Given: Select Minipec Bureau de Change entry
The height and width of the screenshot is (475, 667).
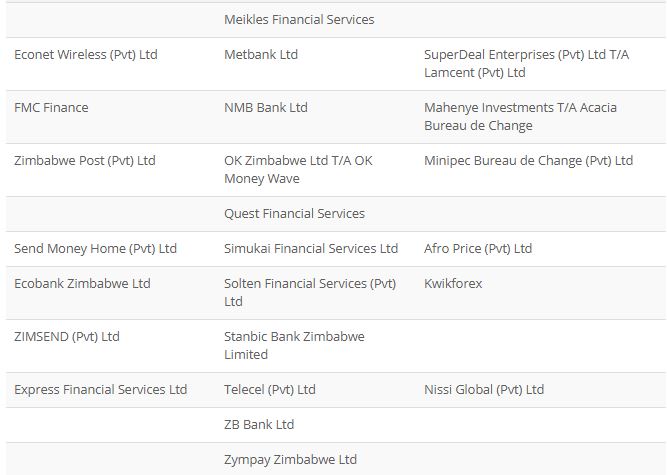Looking at the screenshot, I should click(x=528, y=161).
